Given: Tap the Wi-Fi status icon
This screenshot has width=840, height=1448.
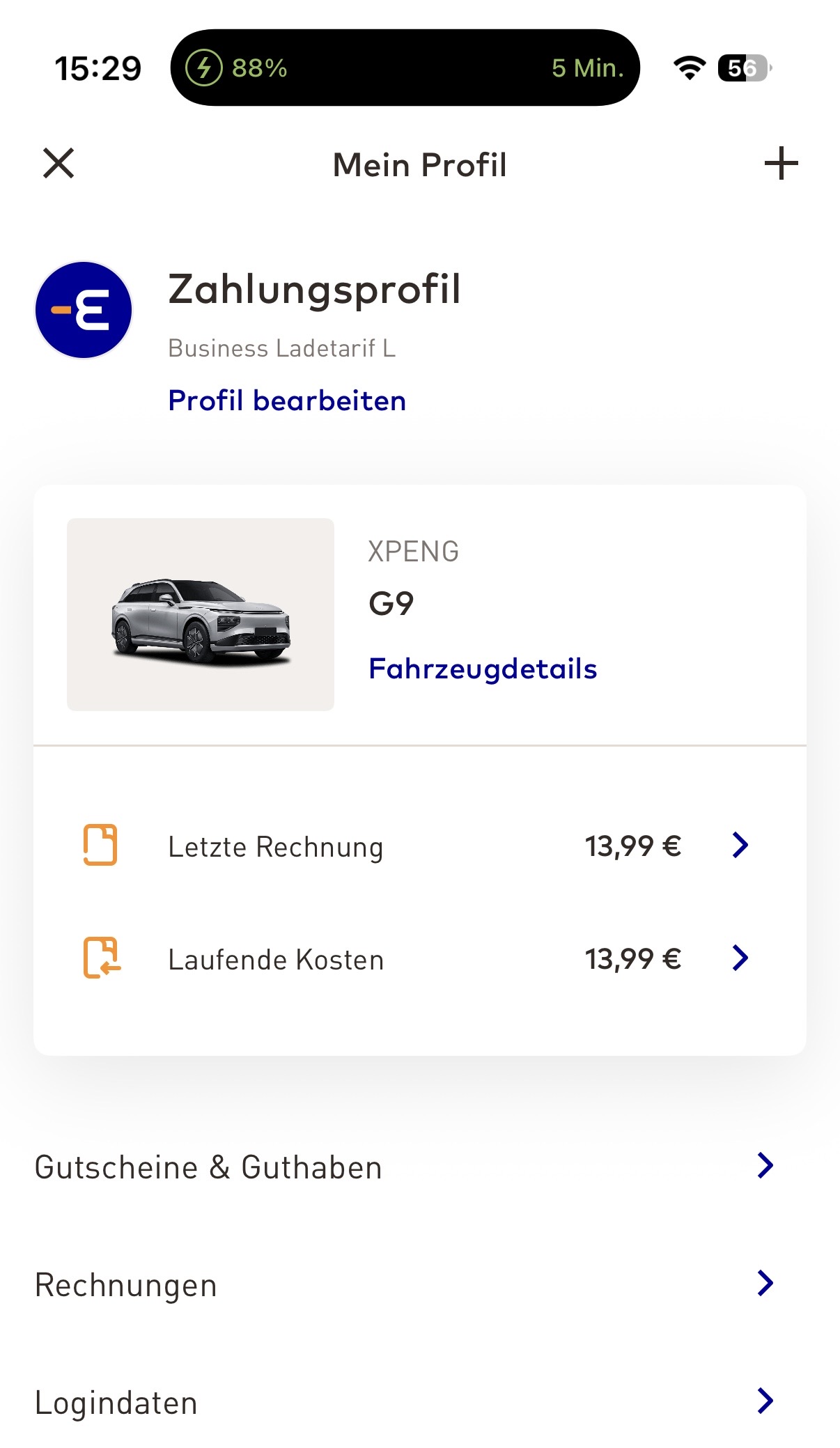Looking at the screenshot, I should [689, 68].
